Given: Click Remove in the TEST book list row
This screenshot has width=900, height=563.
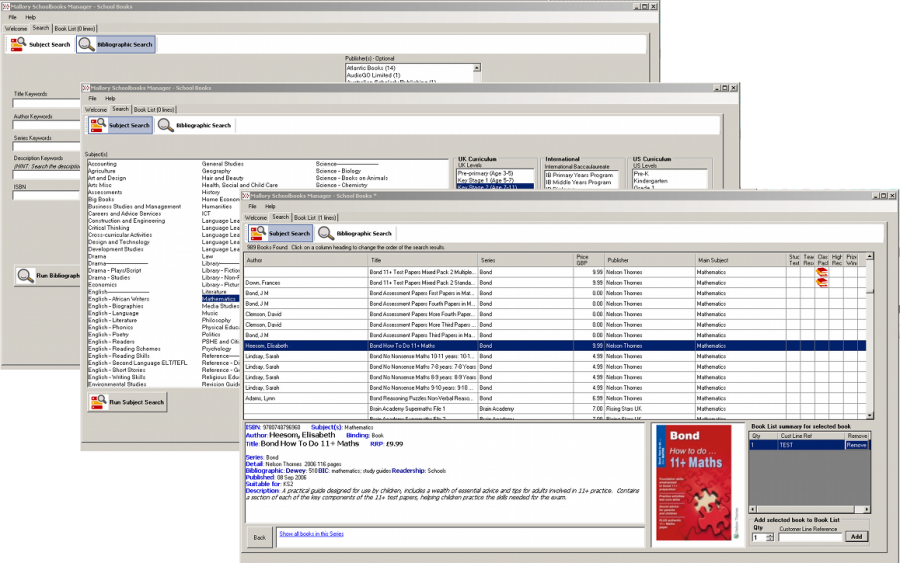Looking at the screenshot, I should tap(856, 445).
